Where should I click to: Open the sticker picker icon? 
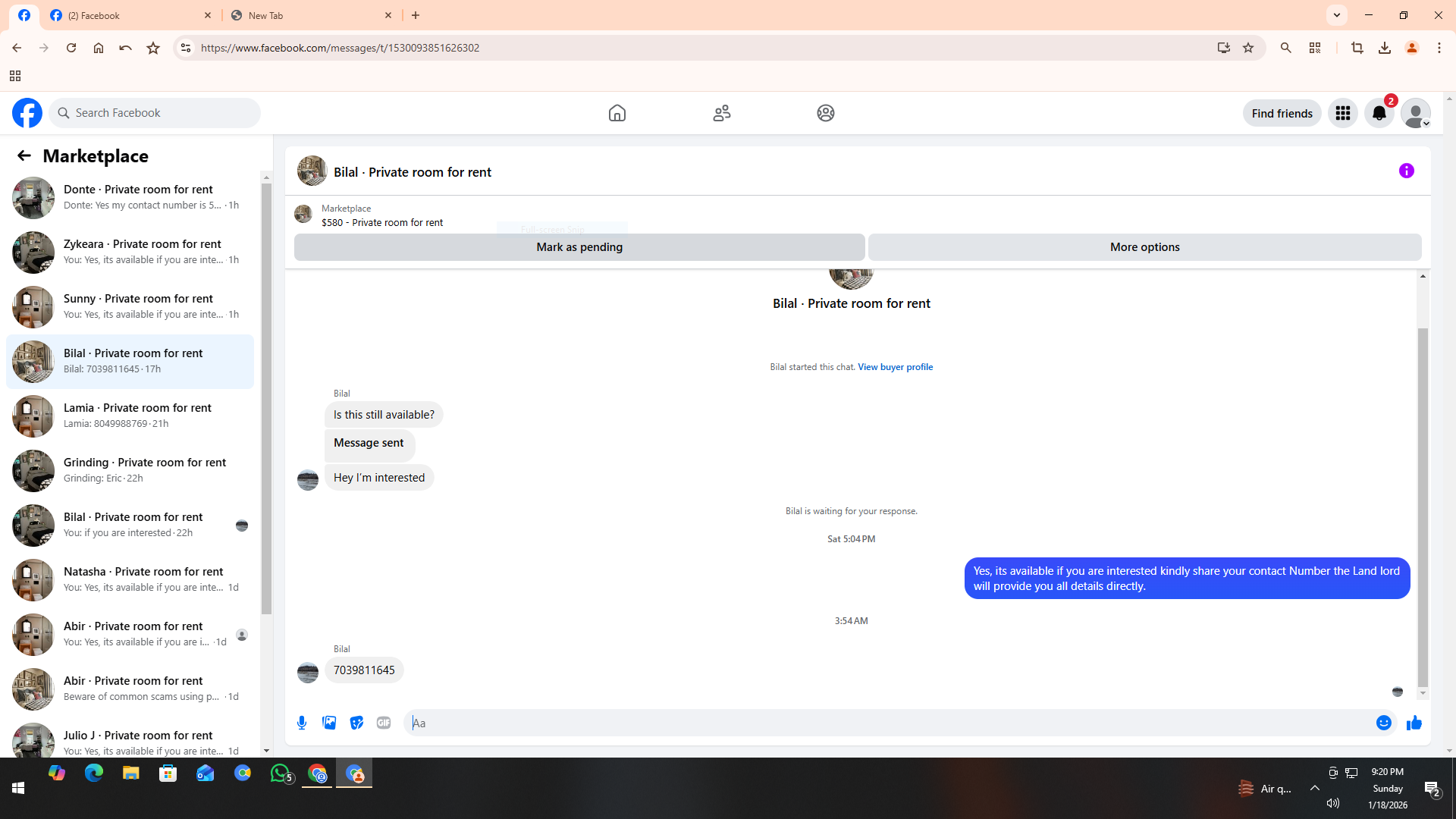point(356,723)
